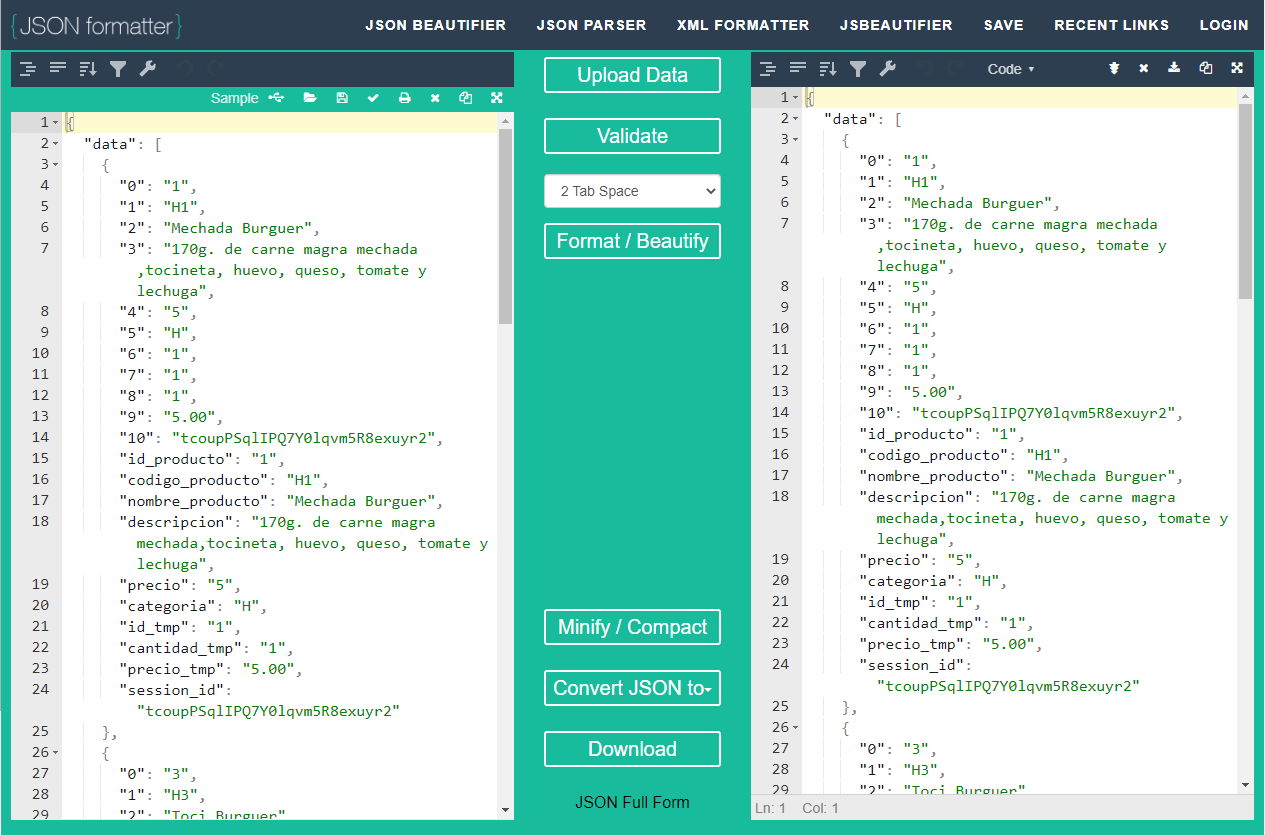Viewport: 1265px width, 835px height.
Task: Click the wrench repair icon in right editor
Action: point(887,69)
